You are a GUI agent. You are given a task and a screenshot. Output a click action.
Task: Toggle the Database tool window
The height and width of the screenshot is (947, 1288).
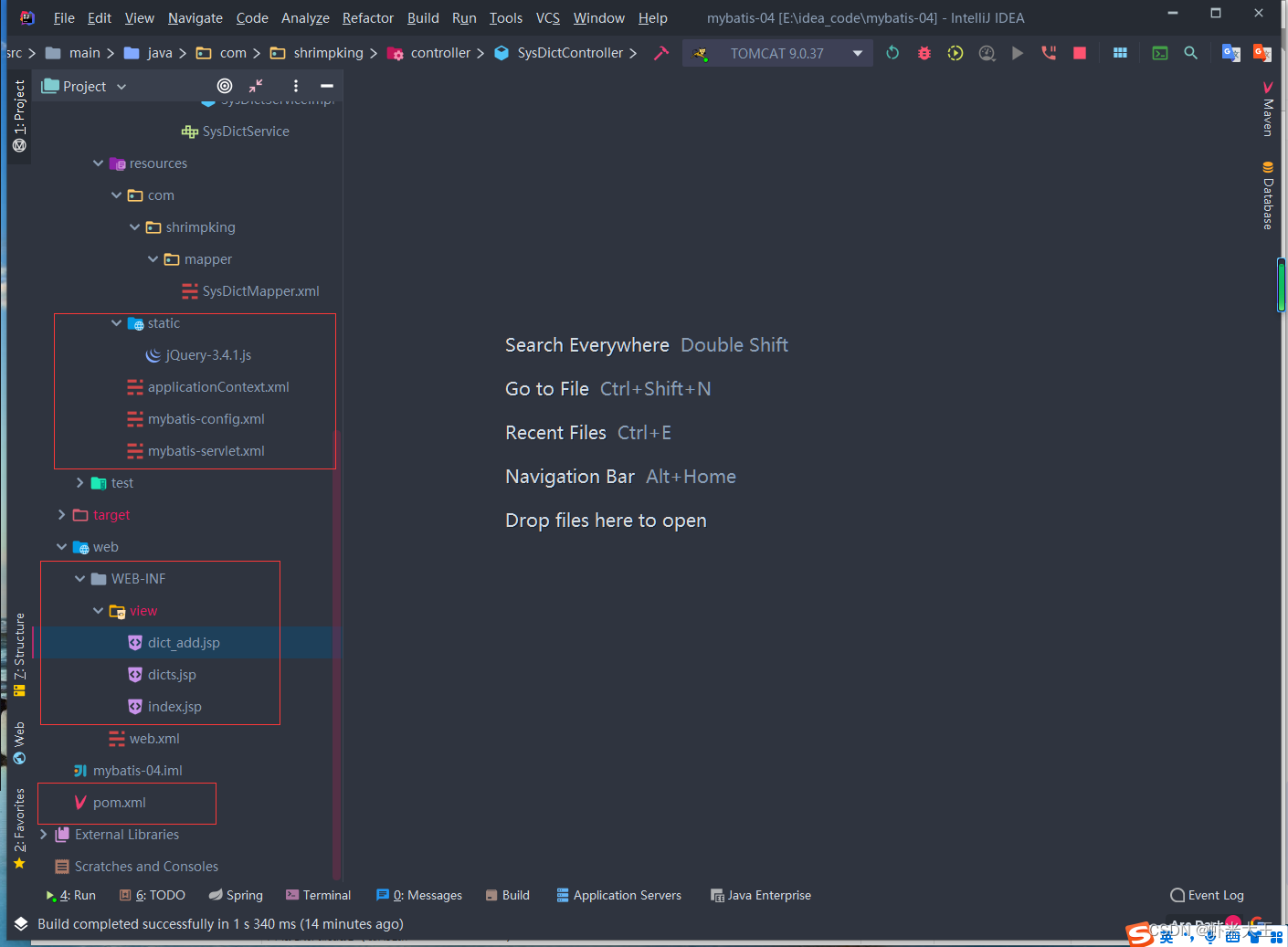tap(1268, 195)
